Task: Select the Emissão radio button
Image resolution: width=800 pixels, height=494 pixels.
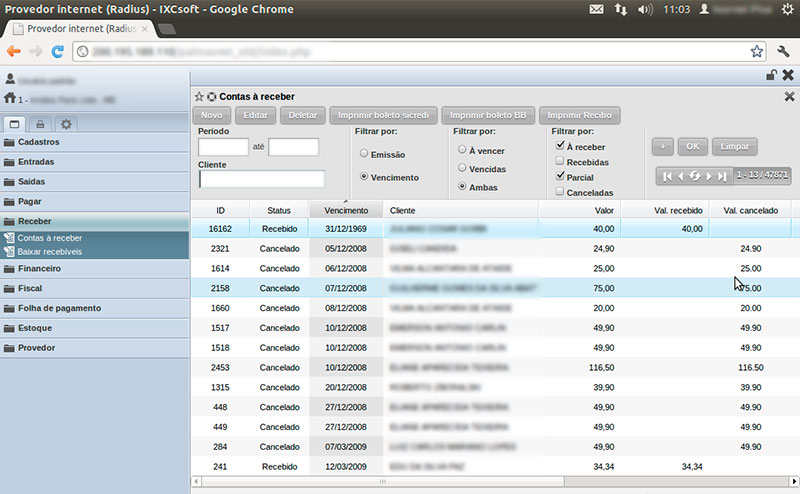Action: (x=364, y=153)
